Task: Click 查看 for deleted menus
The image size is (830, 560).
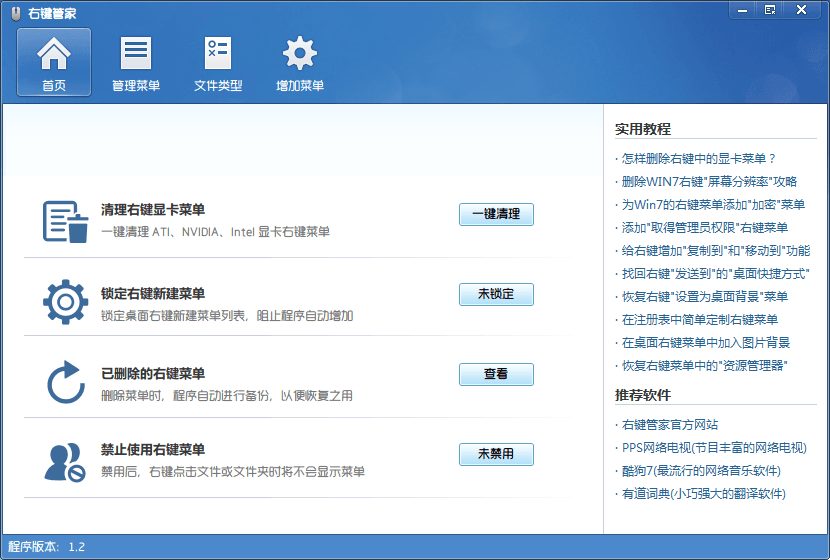Action: (x=496, y=374)
